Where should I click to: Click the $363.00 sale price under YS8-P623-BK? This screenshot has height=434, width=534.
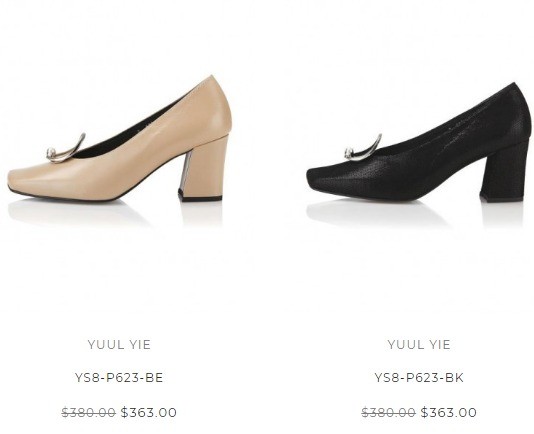click(449, 413)
